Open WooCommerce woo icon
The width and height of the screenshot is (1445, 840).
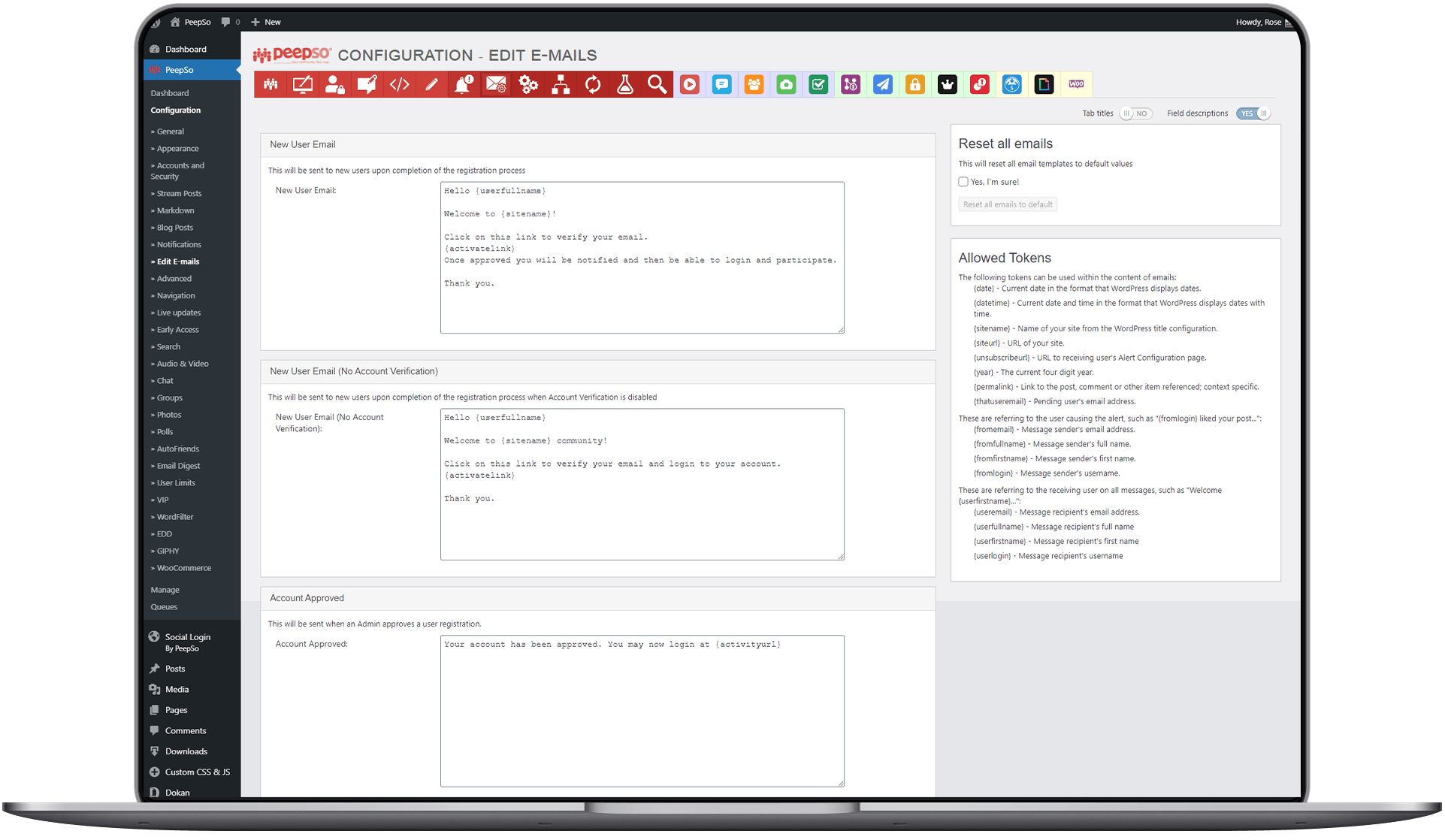click(1077, 85)
